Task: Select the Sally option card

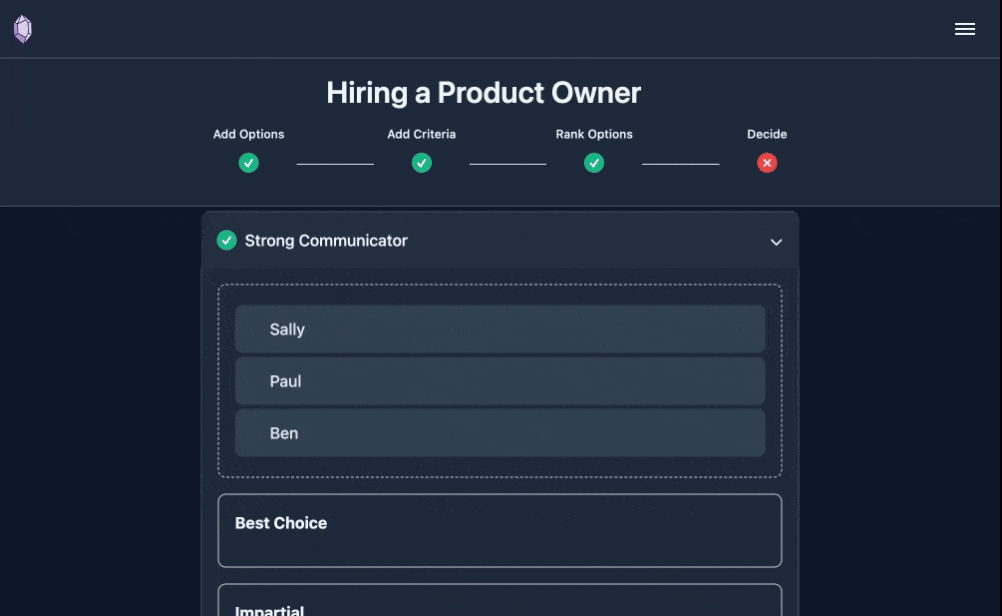Action: 500,329
